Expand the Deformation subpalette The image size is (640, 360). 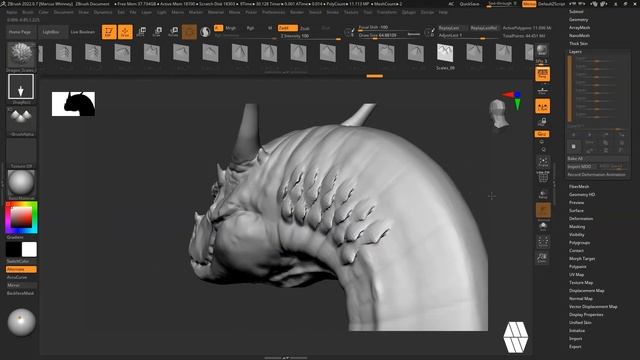click(581, 218)
